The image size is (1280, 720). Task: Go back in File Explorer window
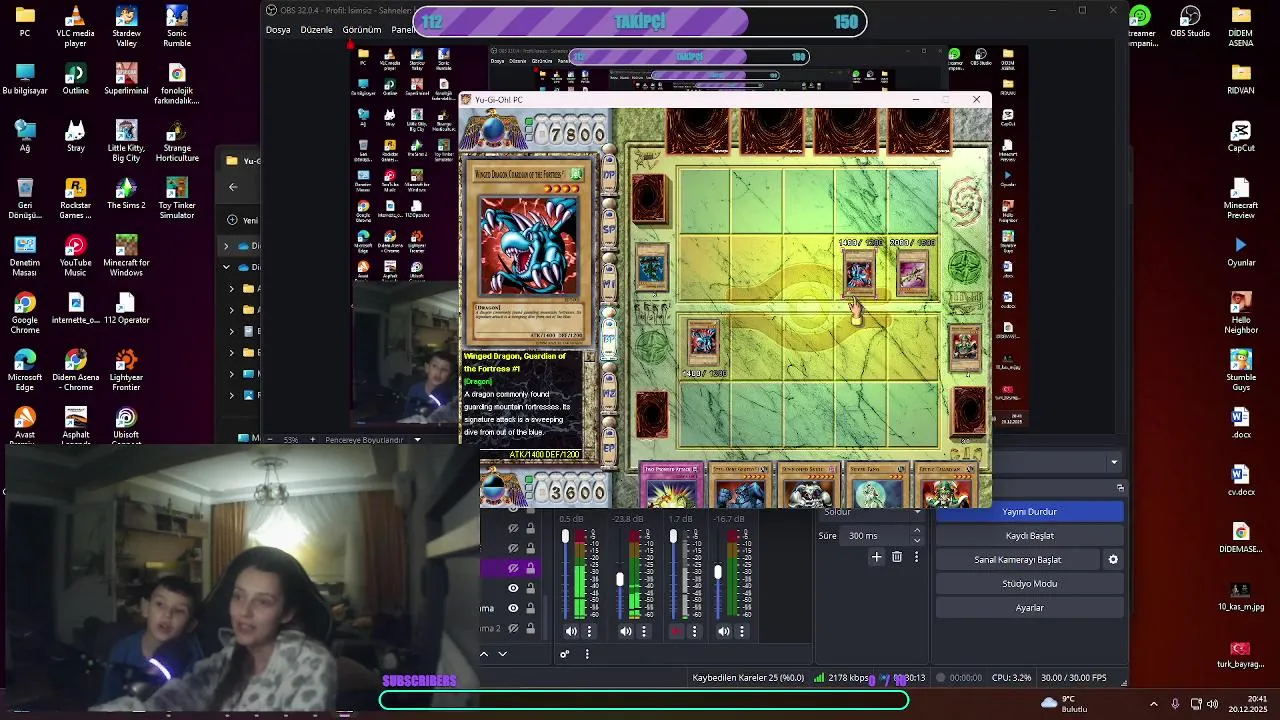pos(233,186)
